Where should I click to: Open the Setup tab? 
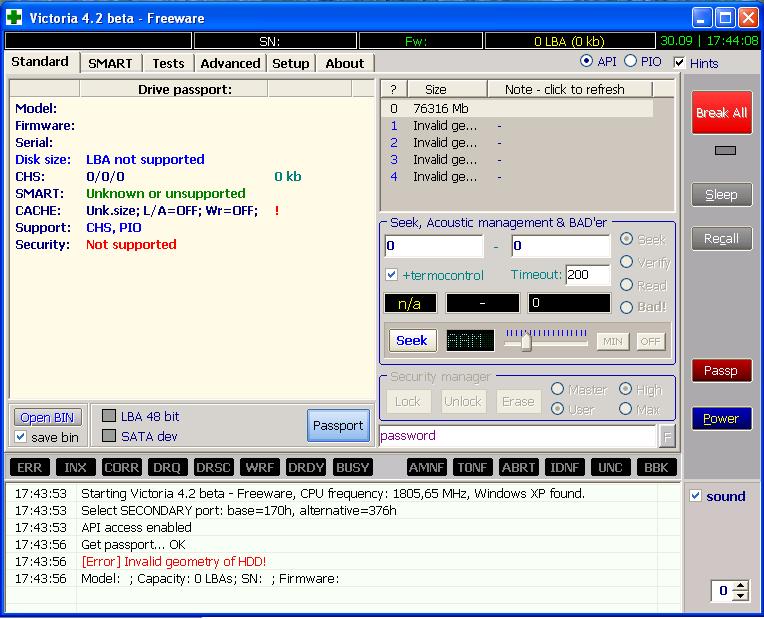(290, 63)
